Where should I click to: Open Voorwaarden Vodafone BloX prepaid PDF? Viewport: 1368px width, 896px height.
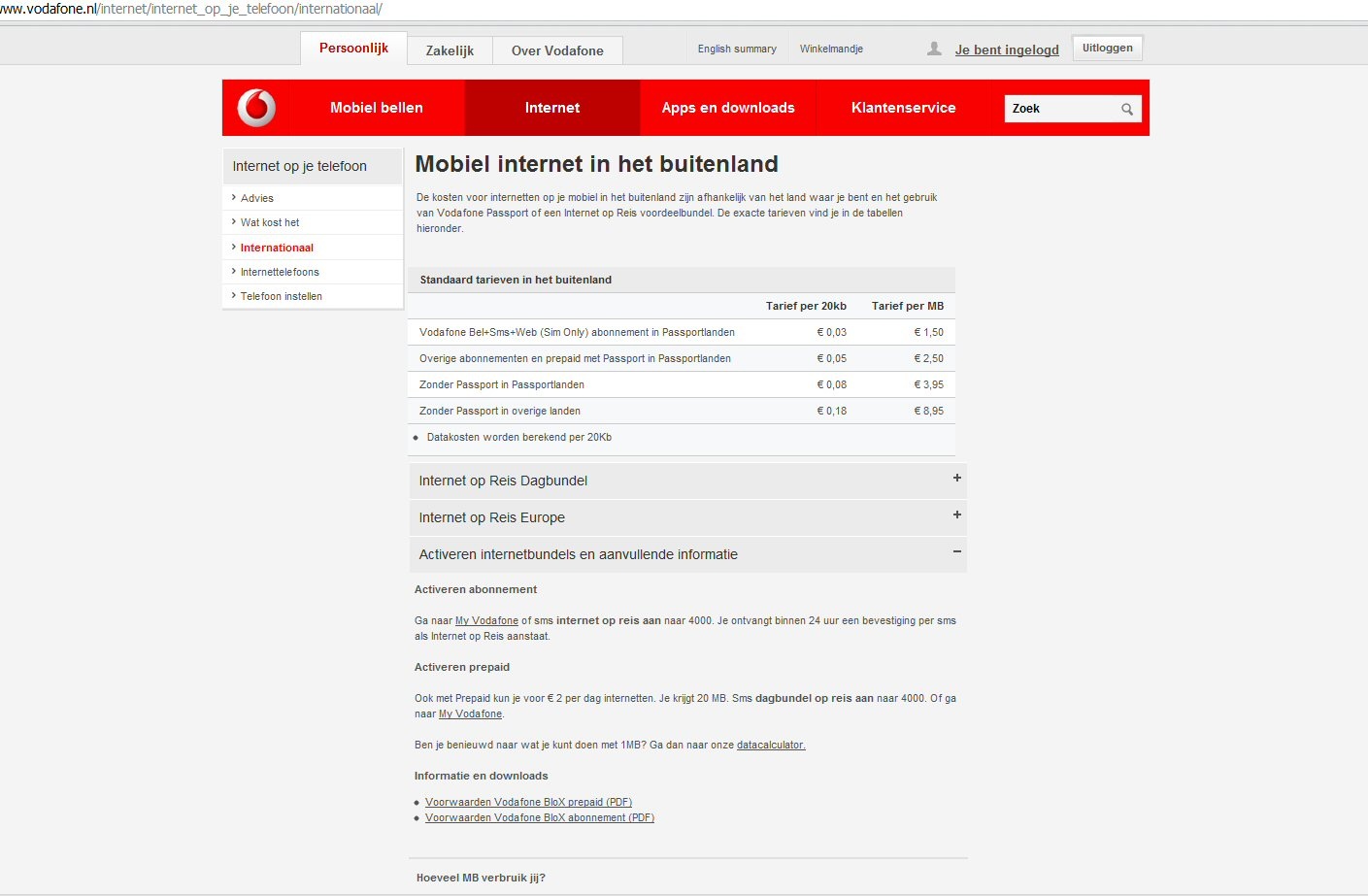528,802
